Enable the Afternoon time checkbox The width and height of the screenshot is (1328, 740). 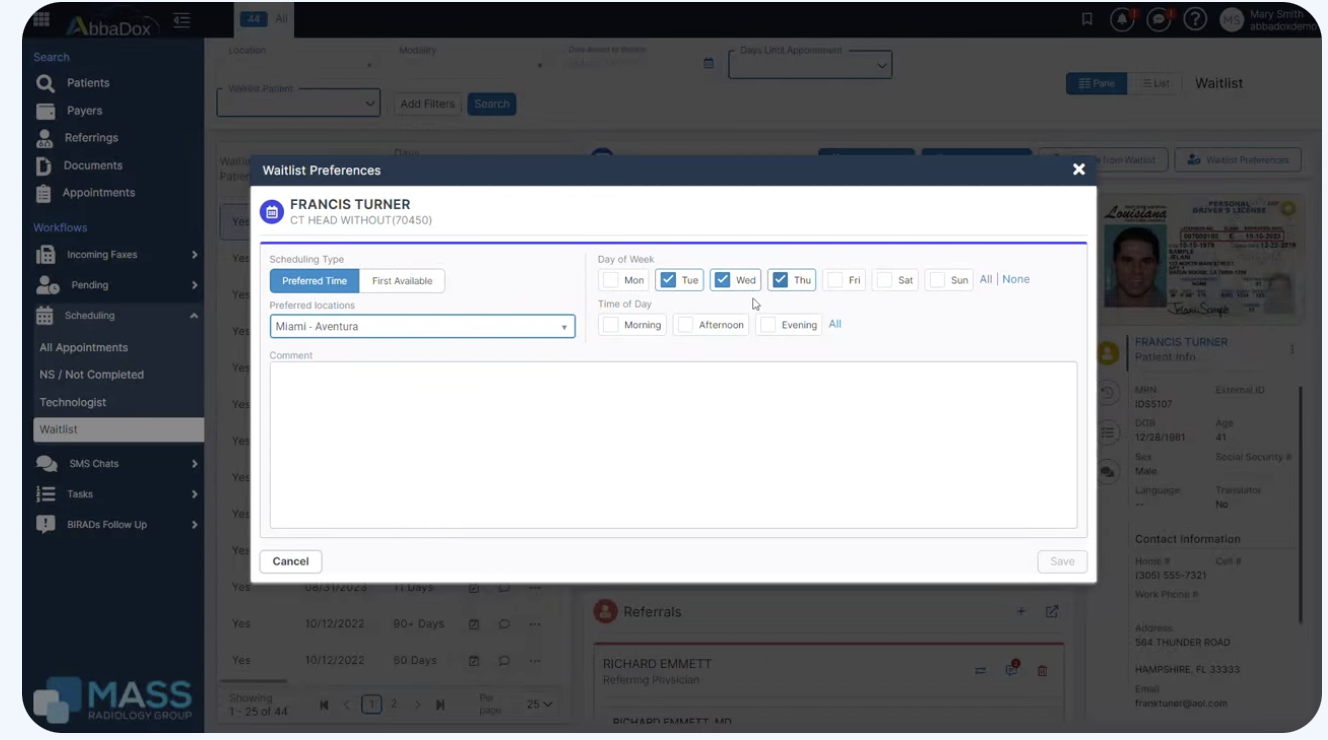click(x=686, y=325)
